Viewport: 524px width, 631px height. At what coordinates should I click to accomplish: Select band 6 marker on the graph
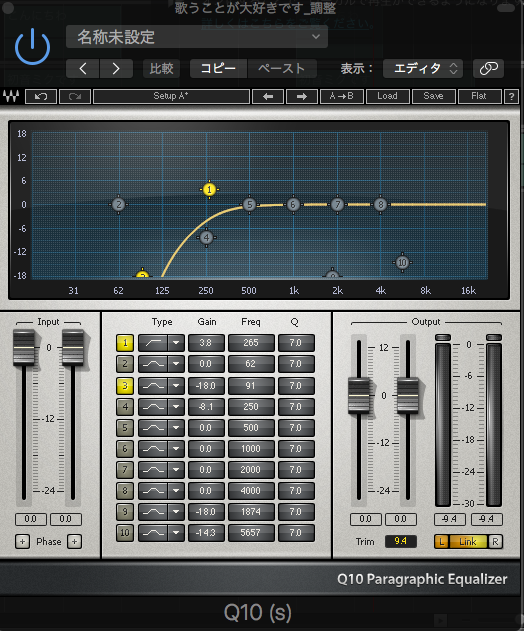tap(293, 204)
